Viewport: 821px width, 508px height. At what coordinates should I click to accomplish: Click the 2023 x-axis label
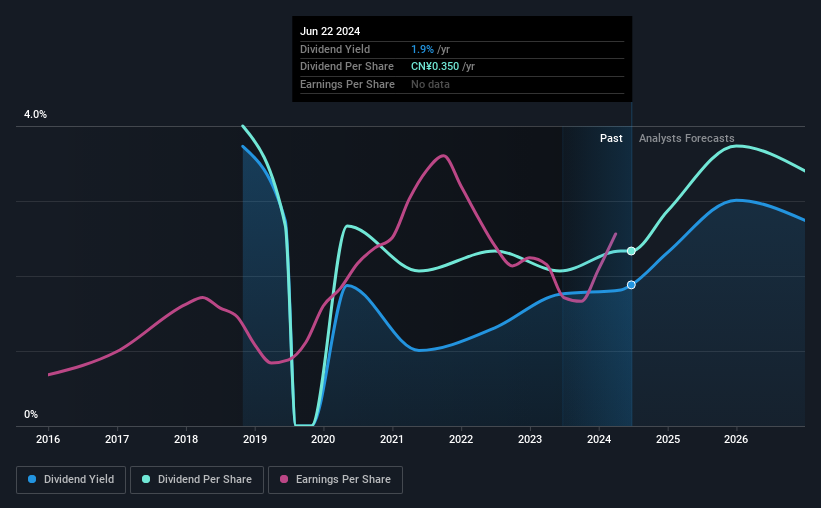[530, 439]
